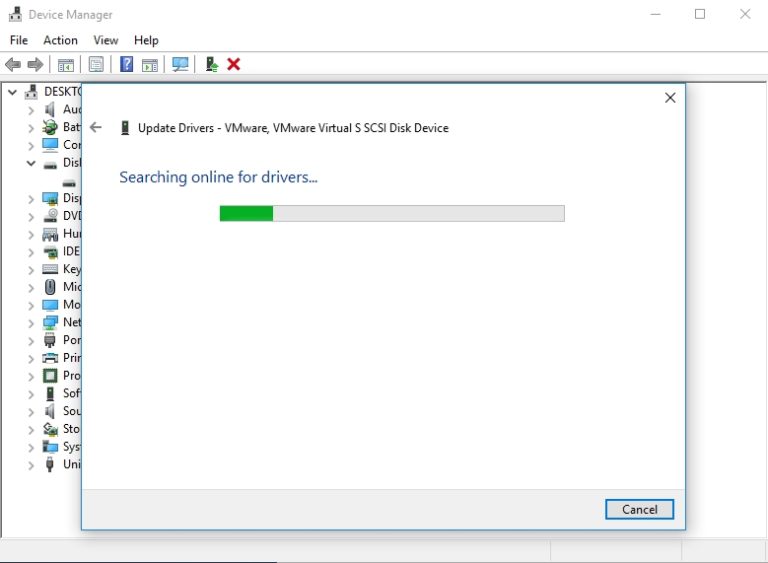Click the Device Manager app icon in title bar

pos(15,14)
